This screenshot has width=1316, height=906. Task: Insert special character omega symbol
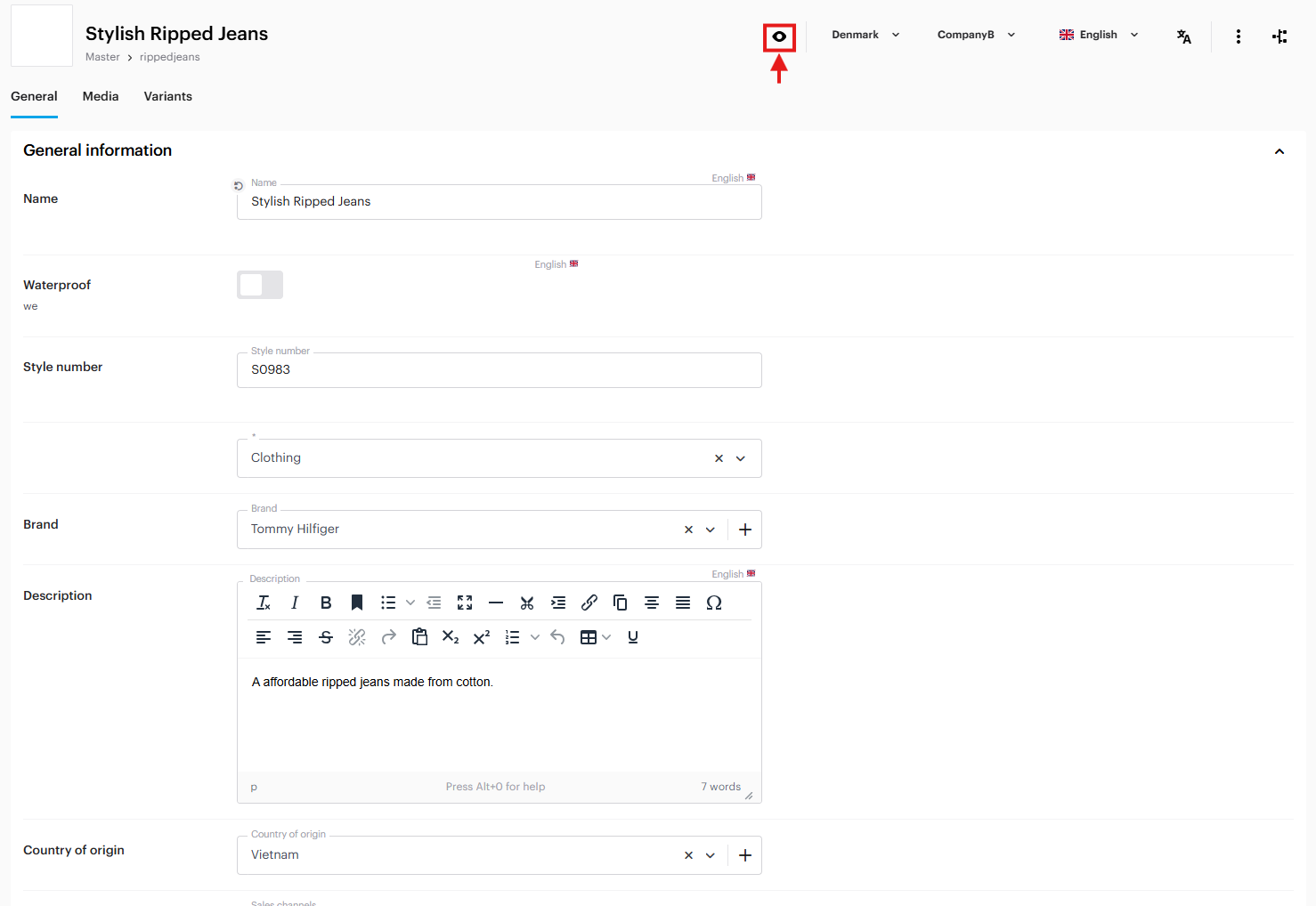pos(713,603)
